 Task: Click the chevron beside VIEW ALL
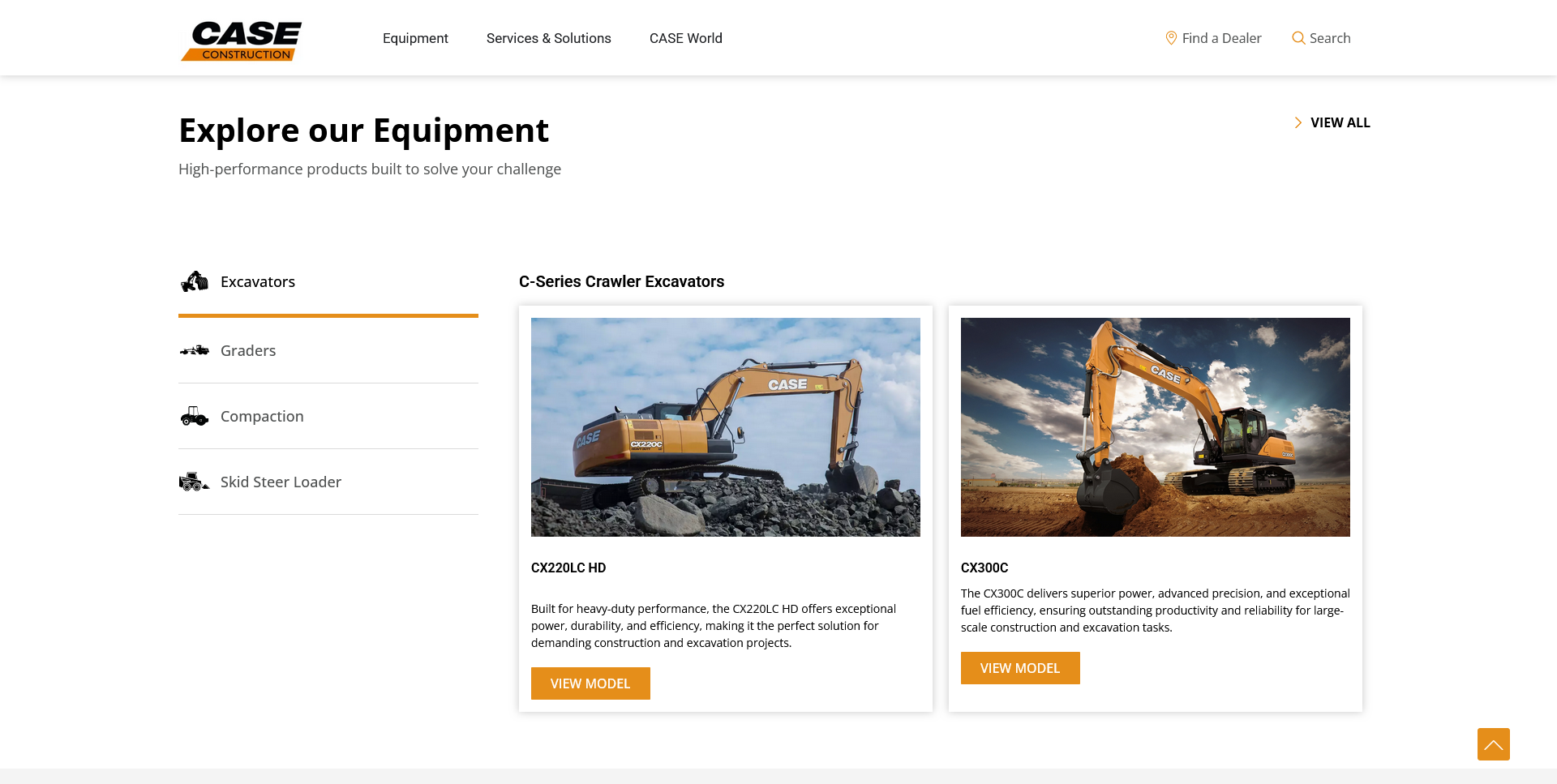(x=1297, y=122)
